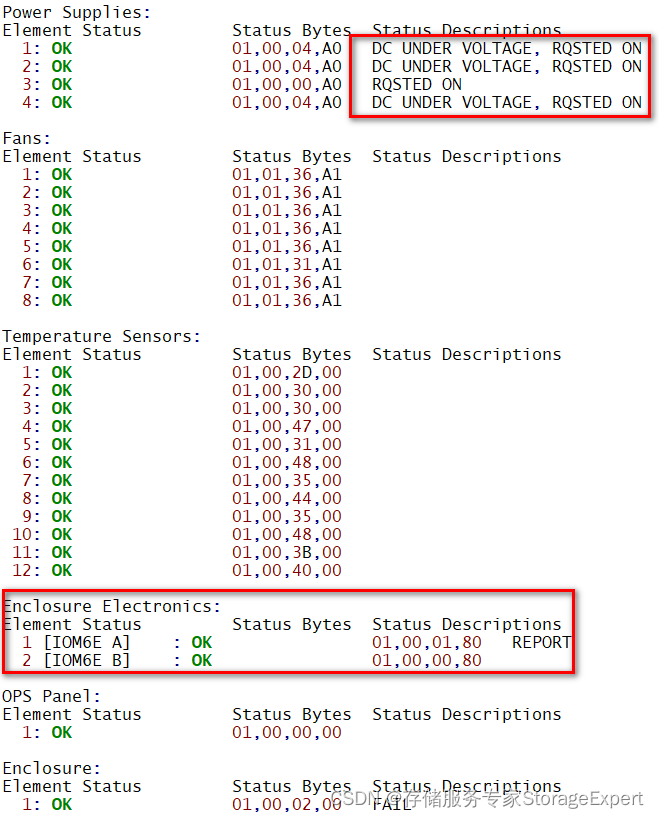Click Power Supply 2 status bytes 01,00,04,A0
This screenshot has width=659, height=818.
click(287, 67)
